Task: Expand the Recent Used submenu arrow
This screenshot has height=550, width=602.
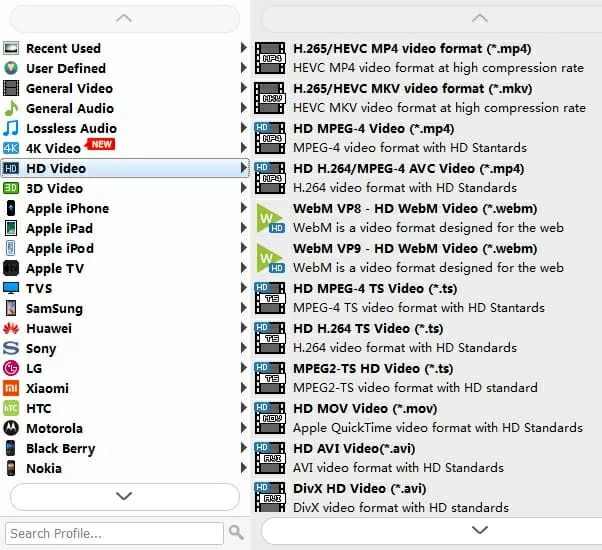Action: click(x=243, y=48)
